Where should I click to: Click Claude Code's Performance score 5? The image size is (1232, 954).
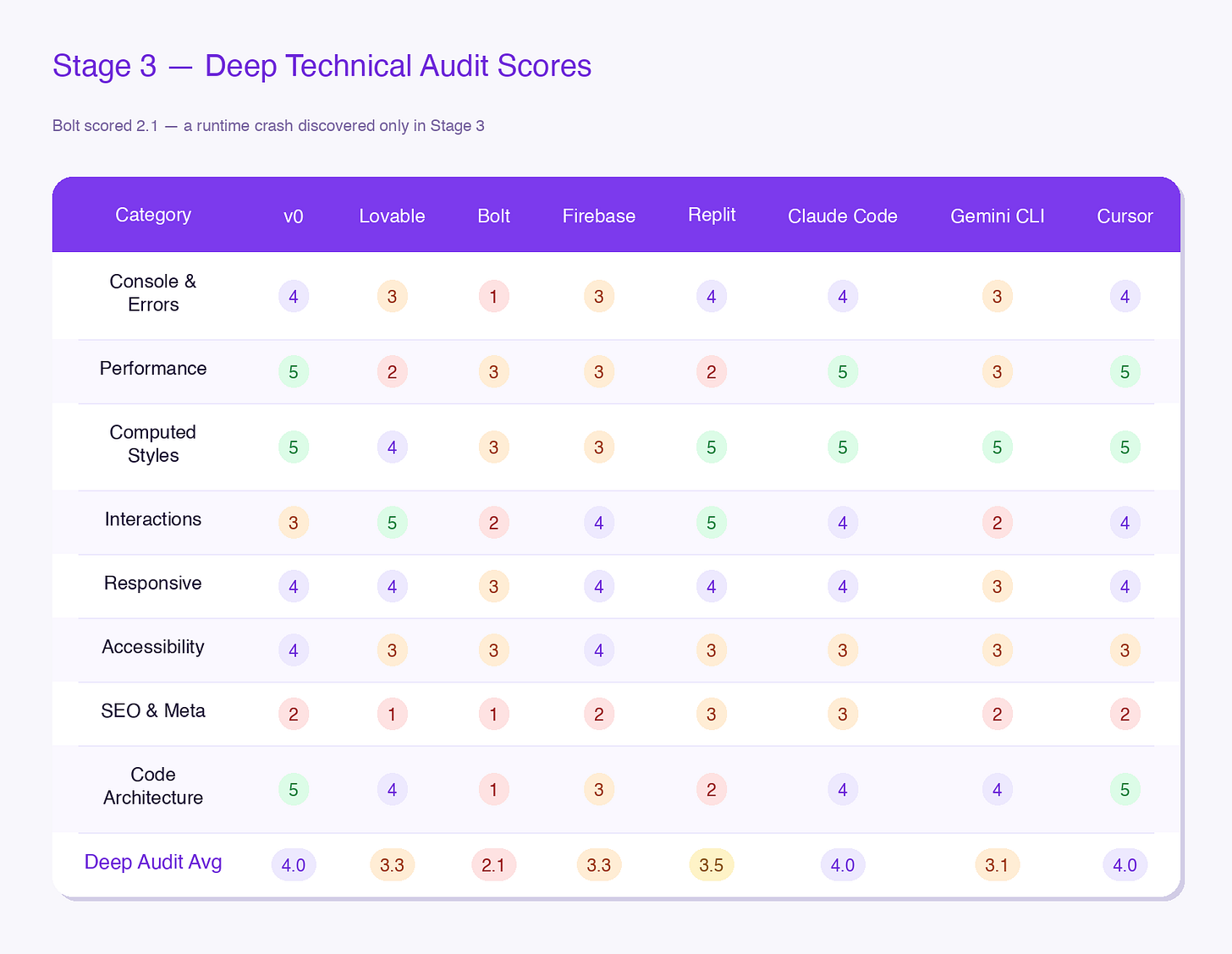[x=843, y=372]
